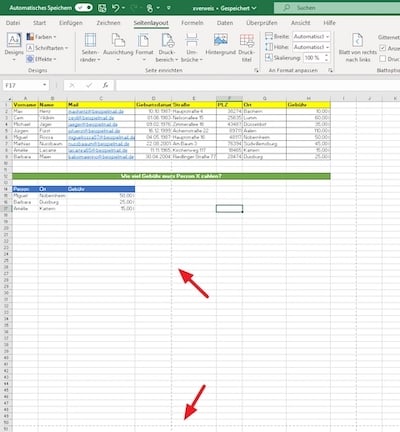Click the save icon in title bar
The height and width of the screenshot is (432, 400).
(102, 8)
